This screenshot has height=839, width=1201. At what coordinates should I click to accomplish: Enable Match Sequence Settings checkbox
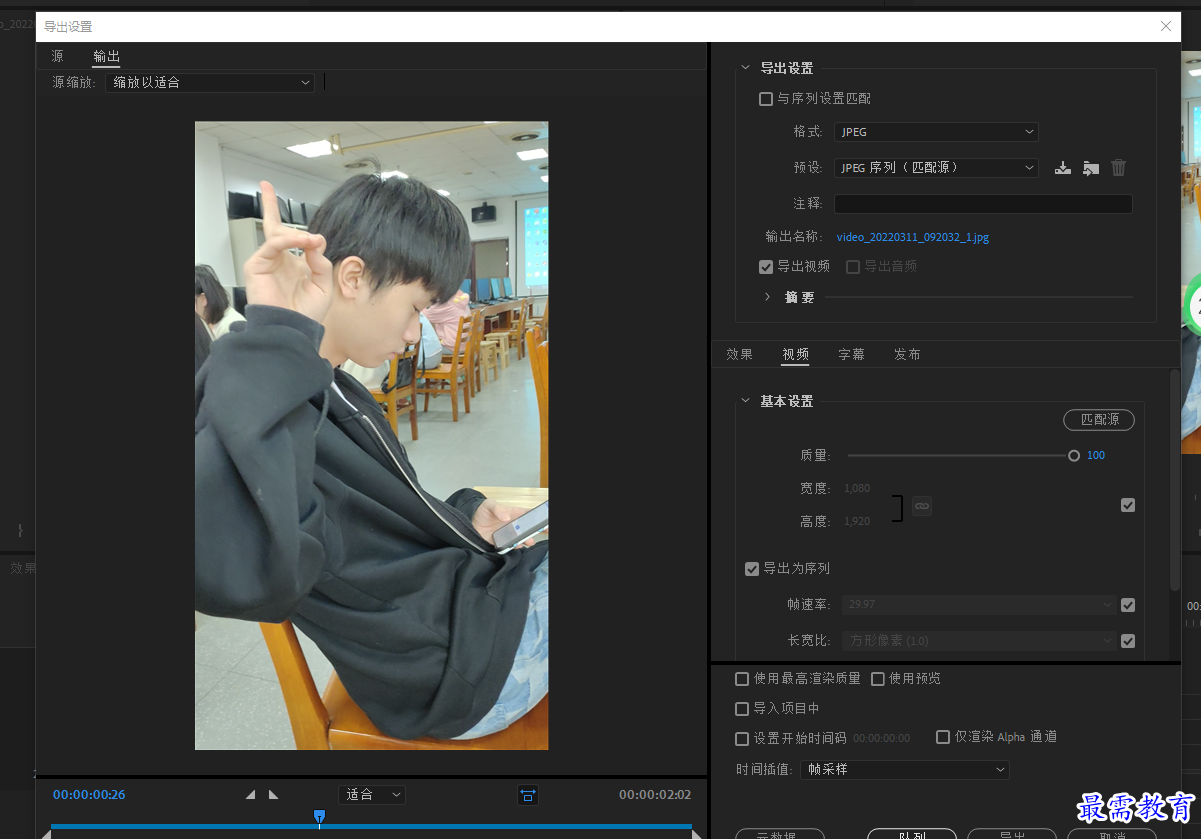(766, 99)
